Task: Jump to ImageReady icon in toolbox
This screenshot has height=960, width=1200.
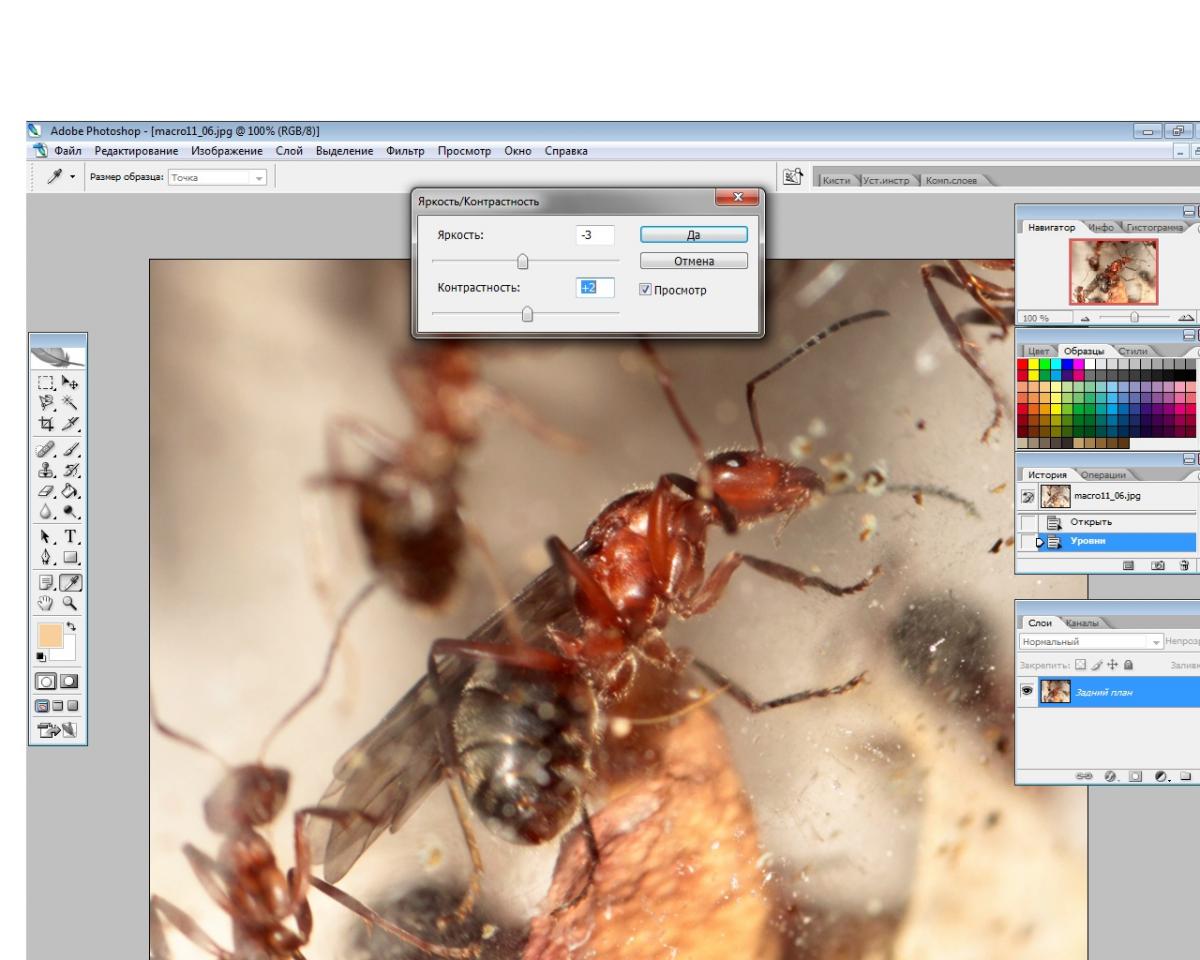Action: point(57,728)
